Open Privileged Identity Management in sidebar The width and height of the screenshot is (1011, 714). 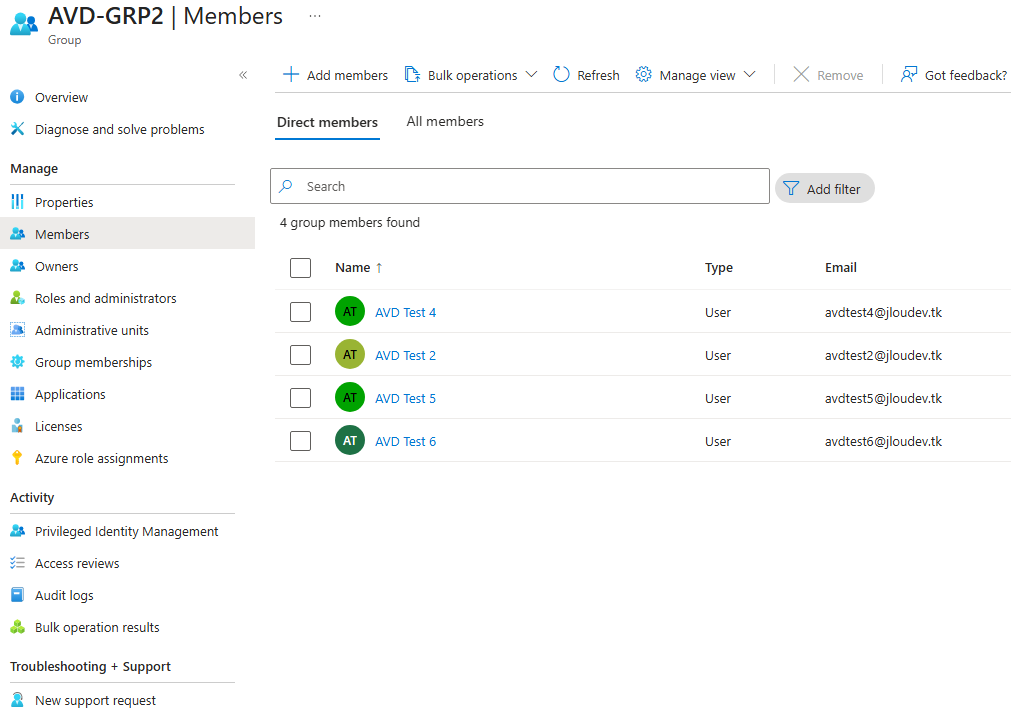tap(126, 531)
